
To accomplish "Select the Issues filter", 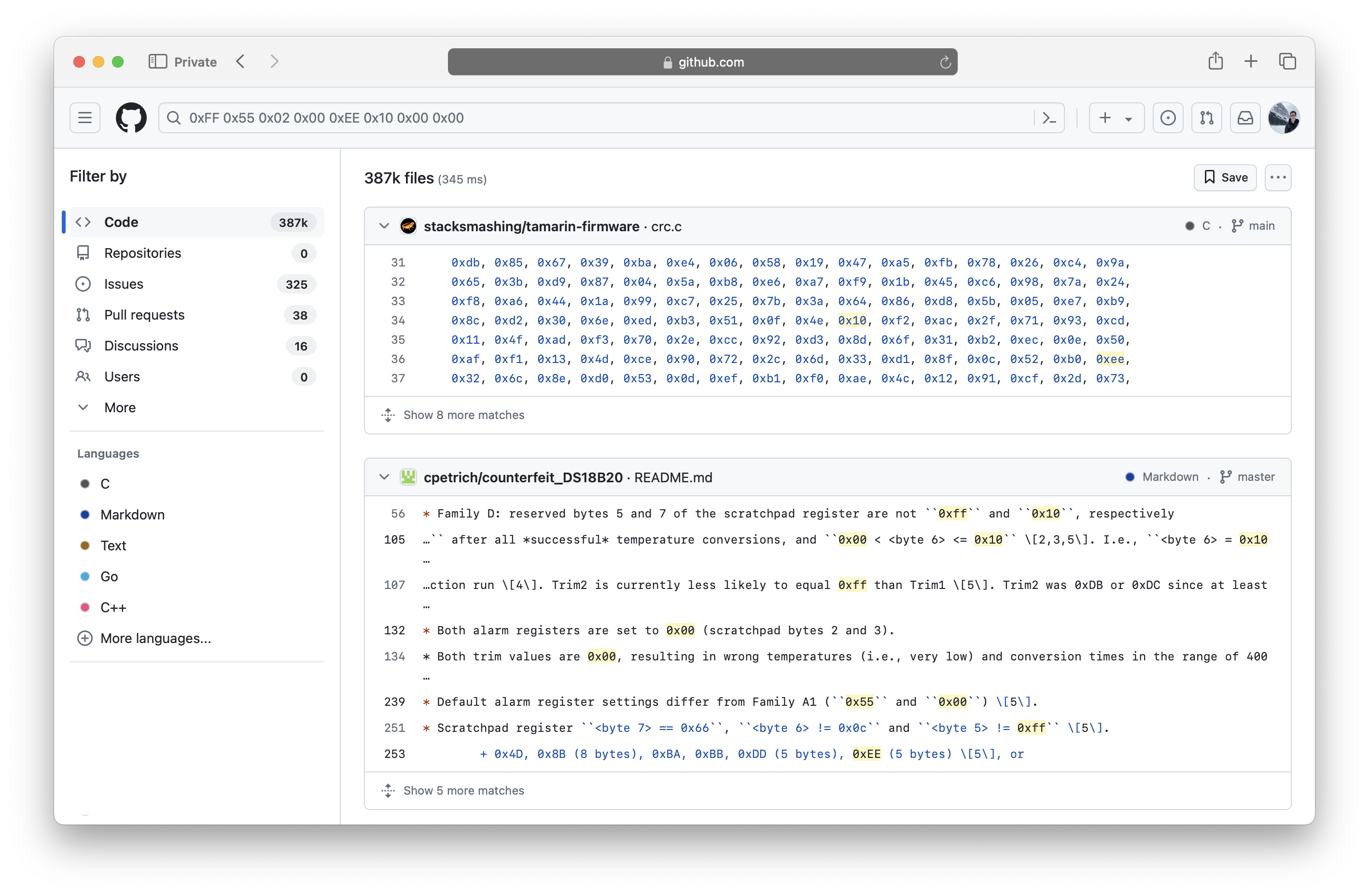I will click(x=196, y=284).
